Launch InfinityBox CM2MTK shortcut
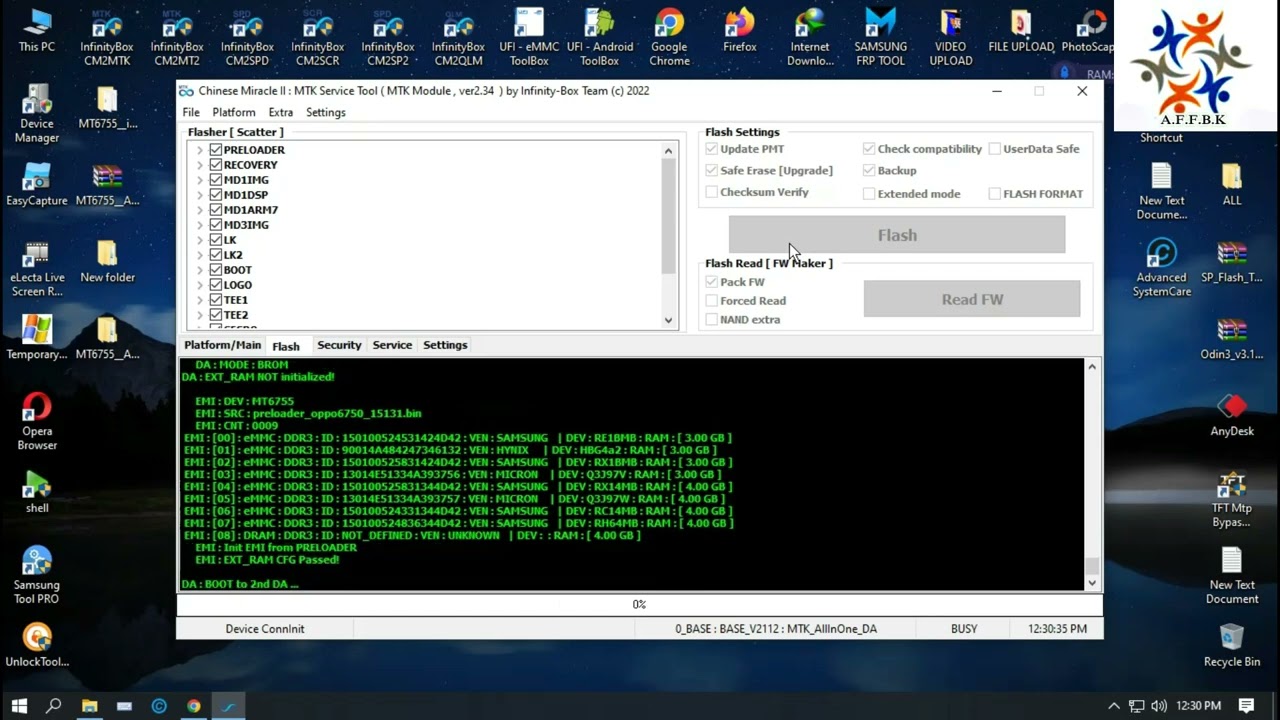The width and height of the screenshot is (1280, 720). (x=107, y=38)
